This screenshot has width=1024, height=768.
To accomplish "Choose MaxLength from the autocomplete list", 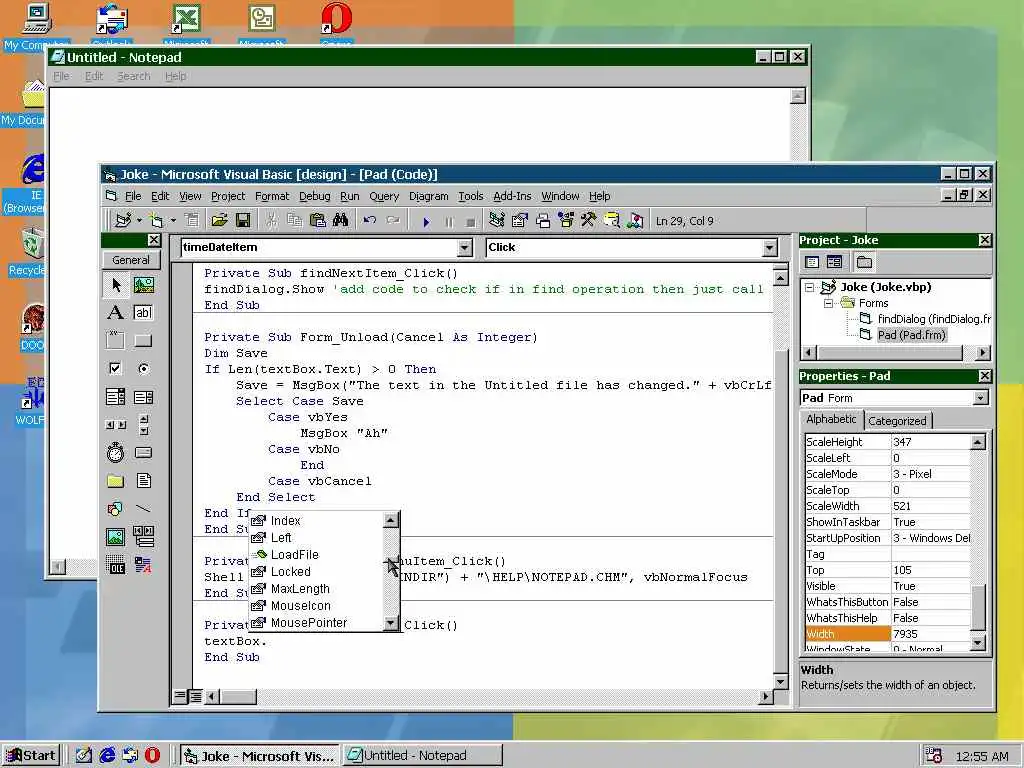I will [316, 588].
